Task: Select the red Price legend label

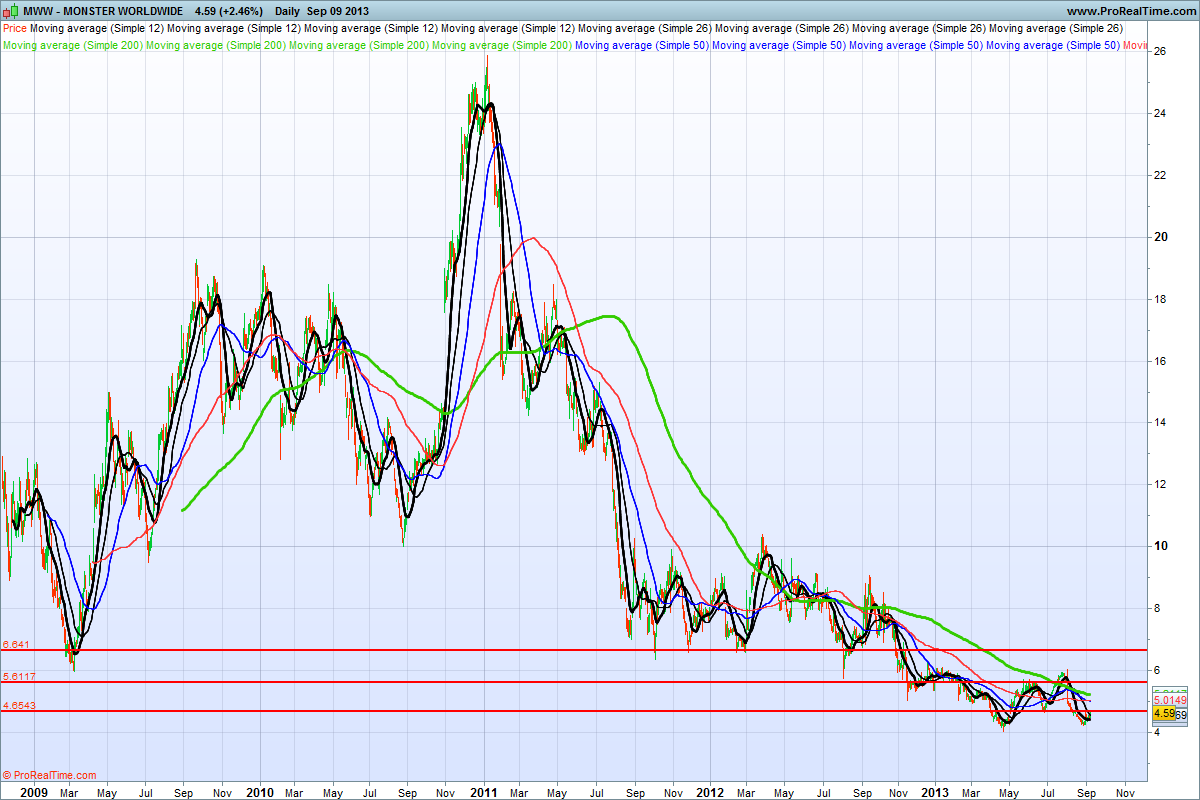Action: point(15,29)
